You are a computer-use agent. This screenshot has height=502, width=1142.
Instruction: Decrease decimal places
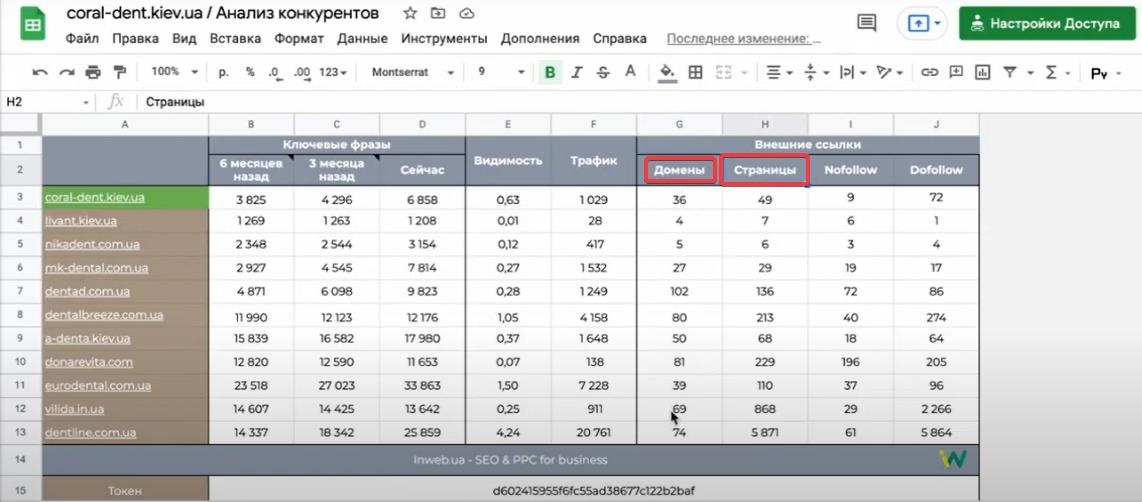pyautogui.click(x=274, y=72)
